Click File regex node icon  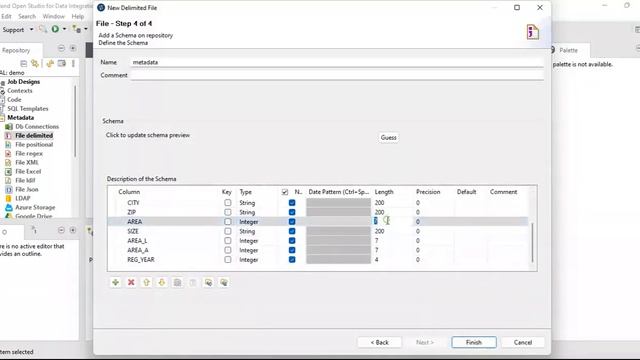(x=8, y=153)
